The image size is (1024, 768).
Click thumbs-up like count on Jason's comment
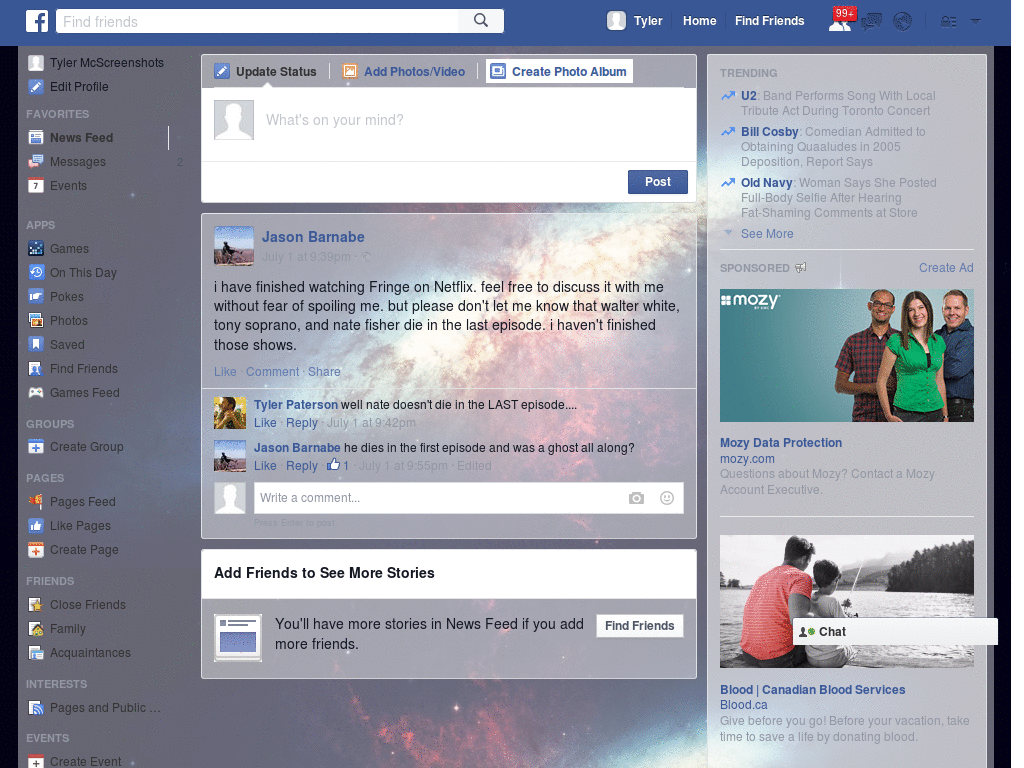point(338,466)
